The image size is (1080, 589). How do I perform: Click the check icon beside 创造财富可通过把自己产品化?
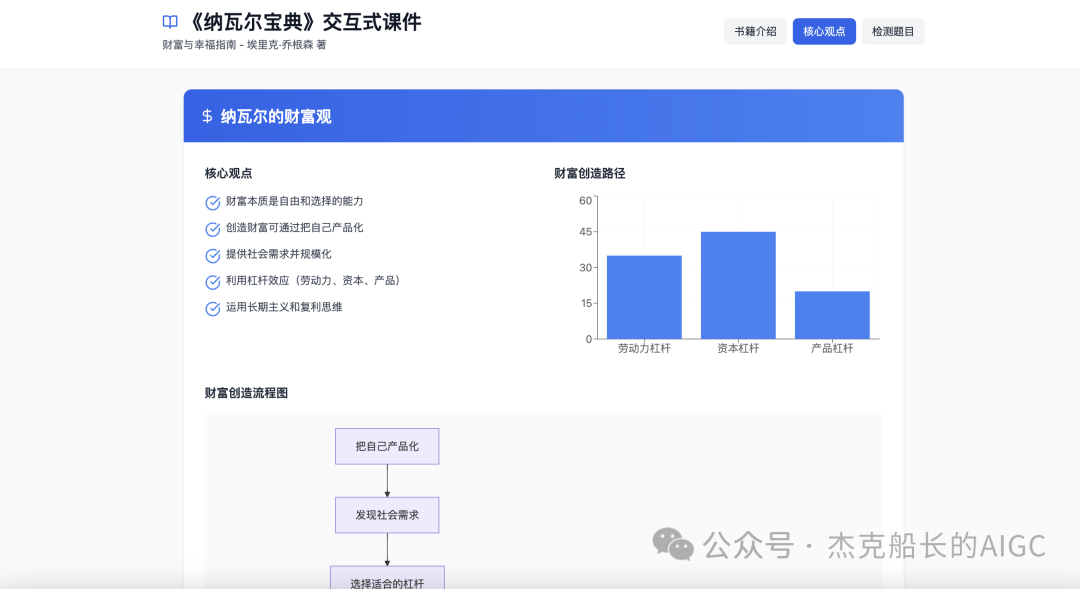213,229
